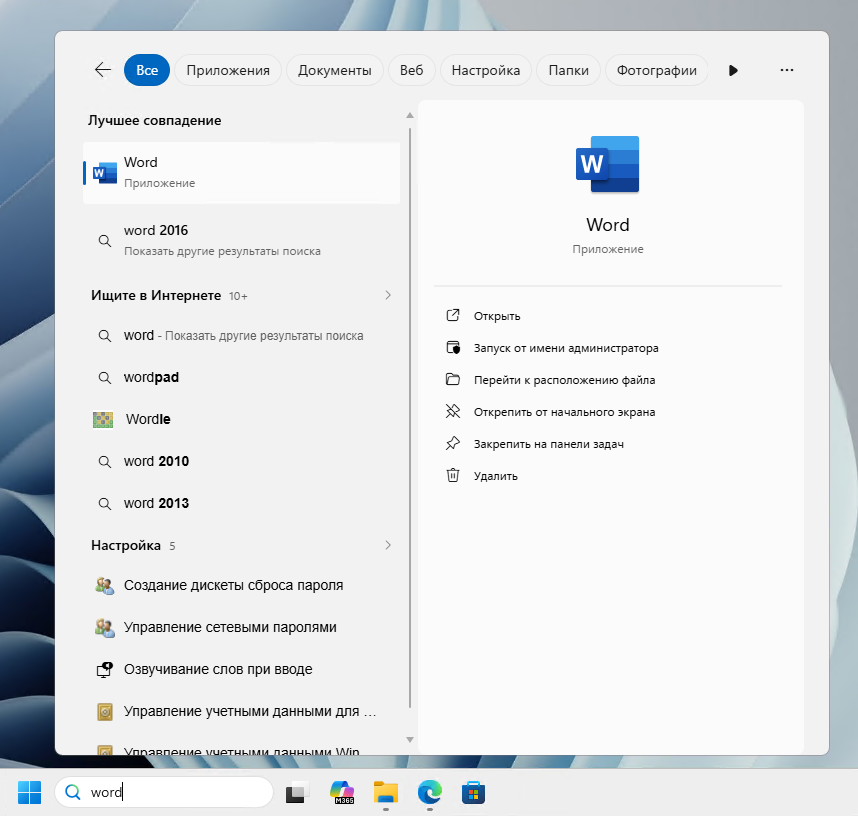Click the safe icon beside credential manager result
The image size is (858, 816).
tap(105, 711)
